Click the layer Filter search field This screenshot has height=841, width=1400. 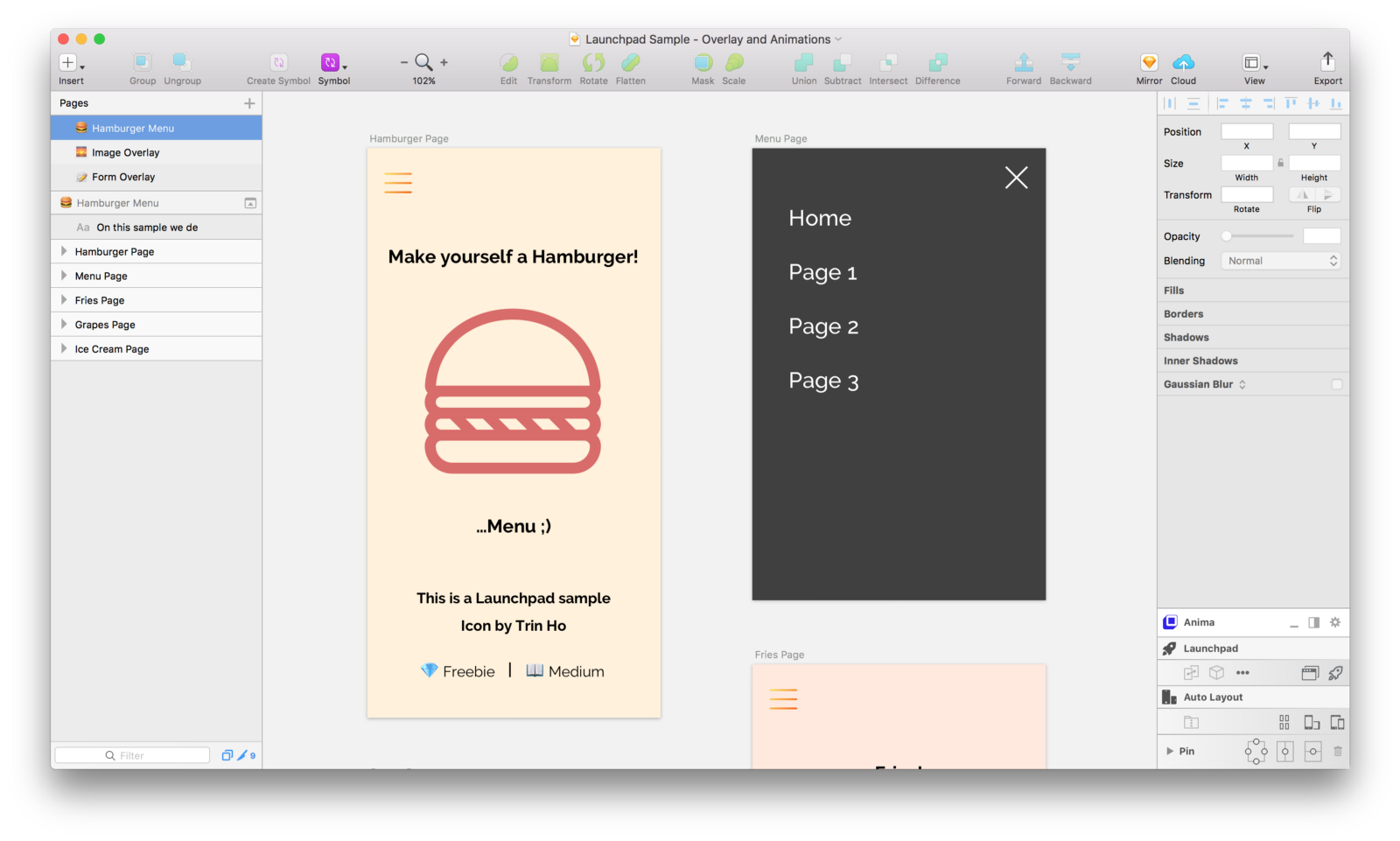coord(132,755)
